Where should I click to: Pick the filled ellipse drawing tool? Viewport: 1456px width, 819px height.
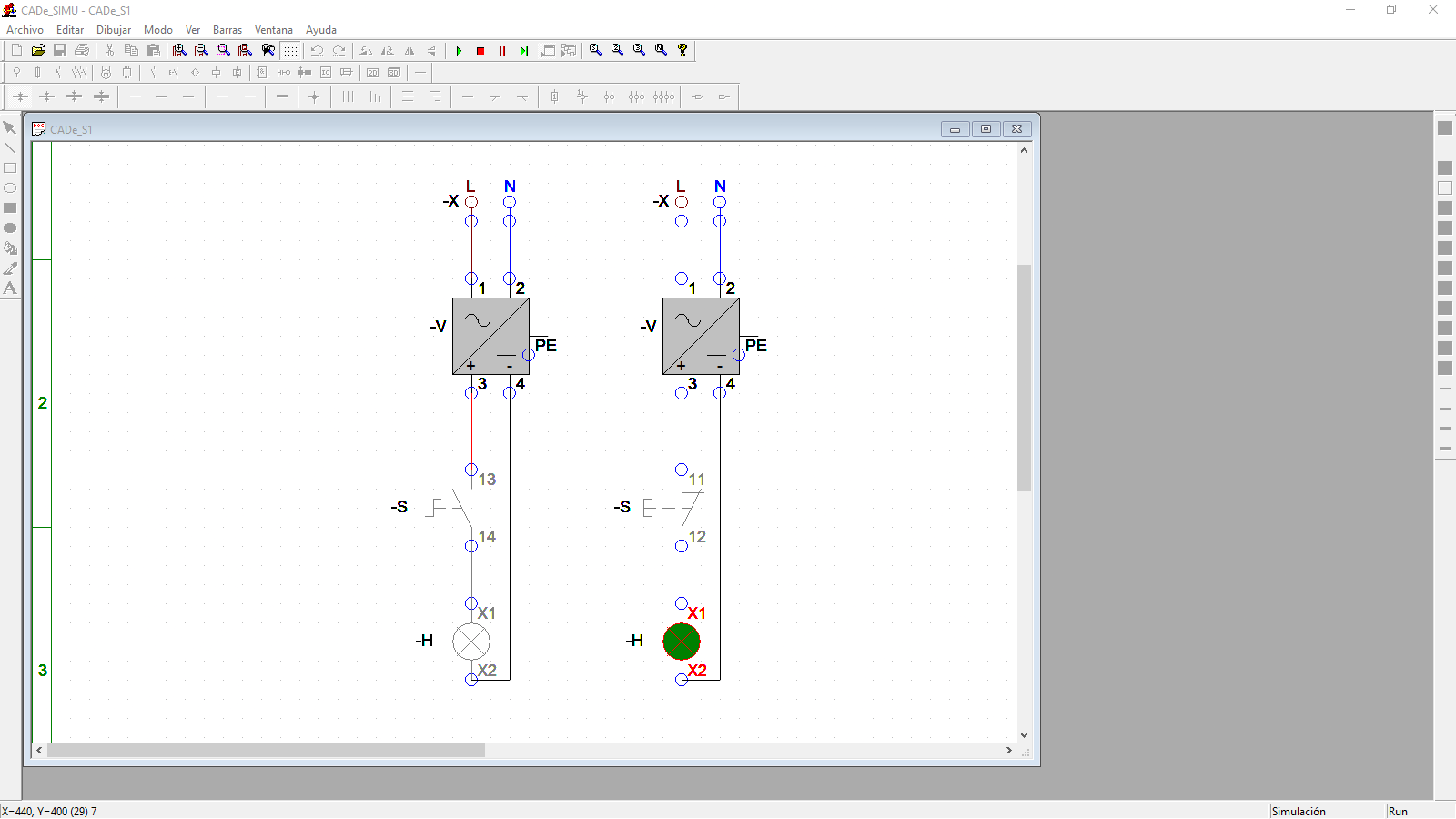coord(10,227)
